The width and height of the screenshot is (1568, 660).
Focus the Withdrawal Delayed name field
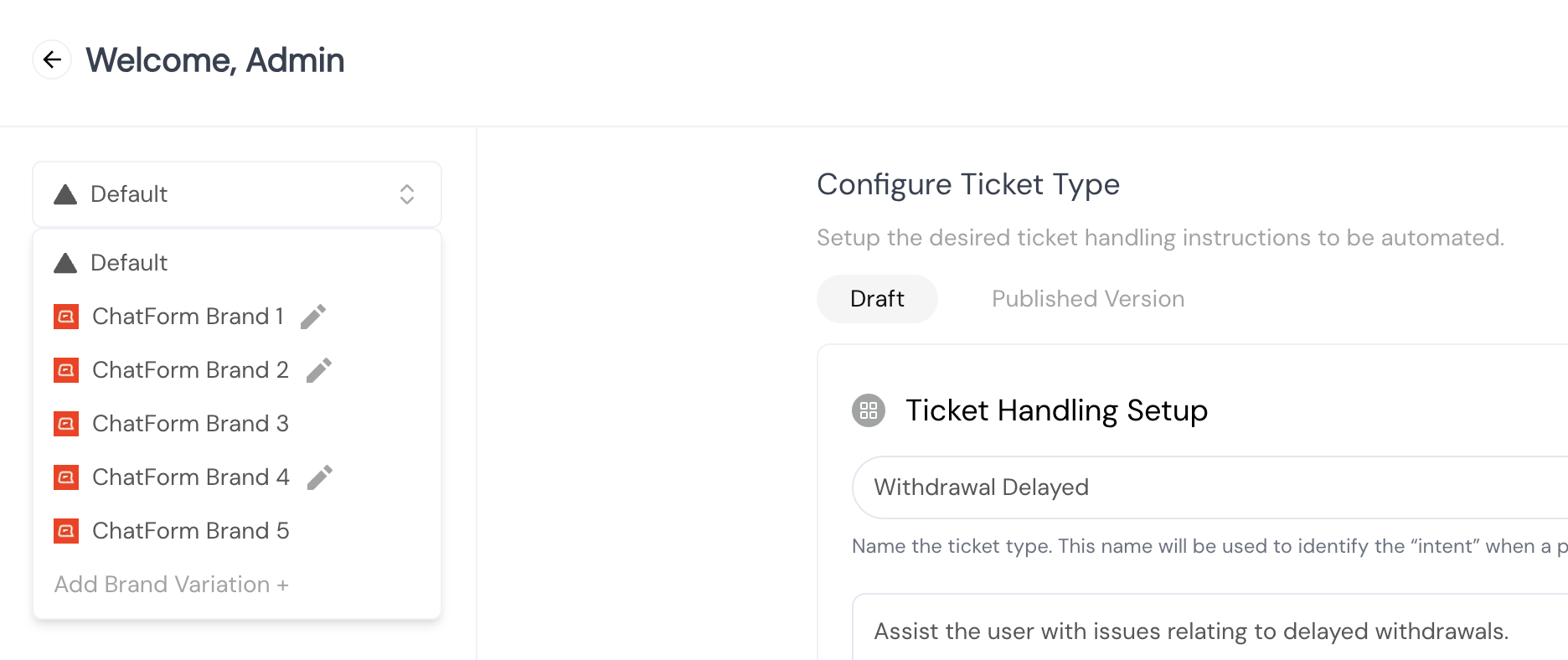(1210, 487)
